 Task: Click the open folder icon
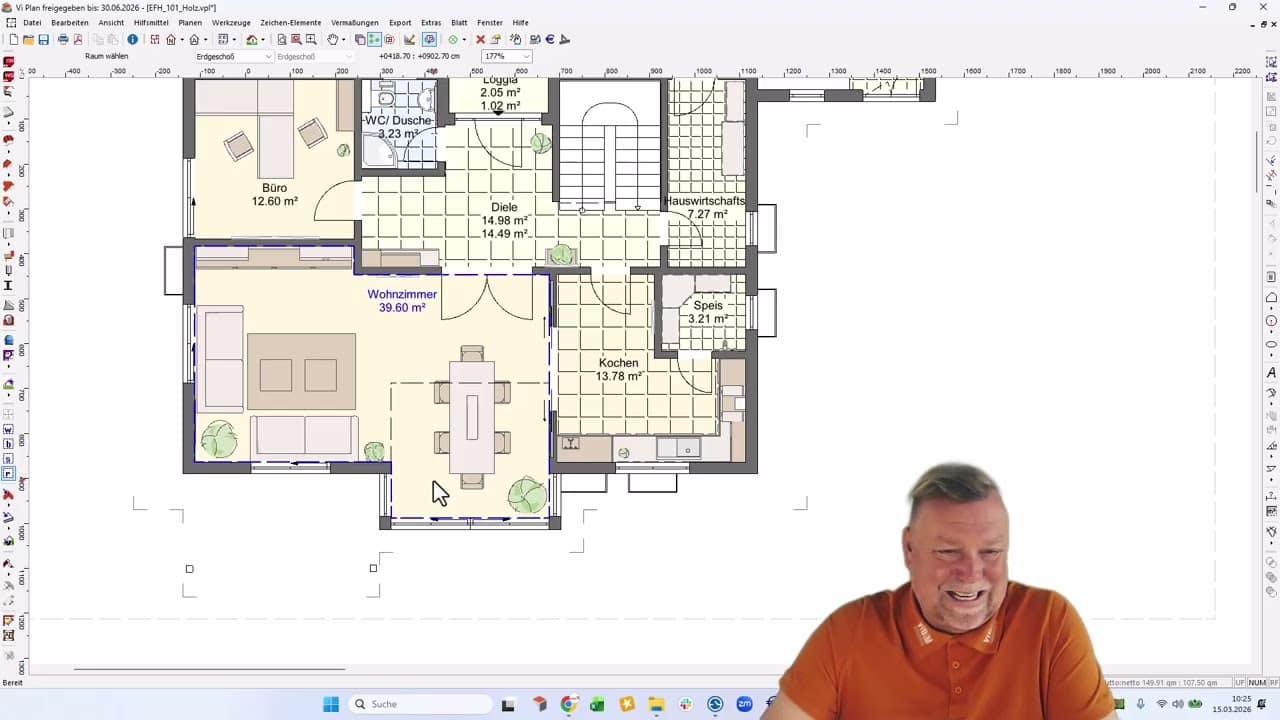click(28, 40)
